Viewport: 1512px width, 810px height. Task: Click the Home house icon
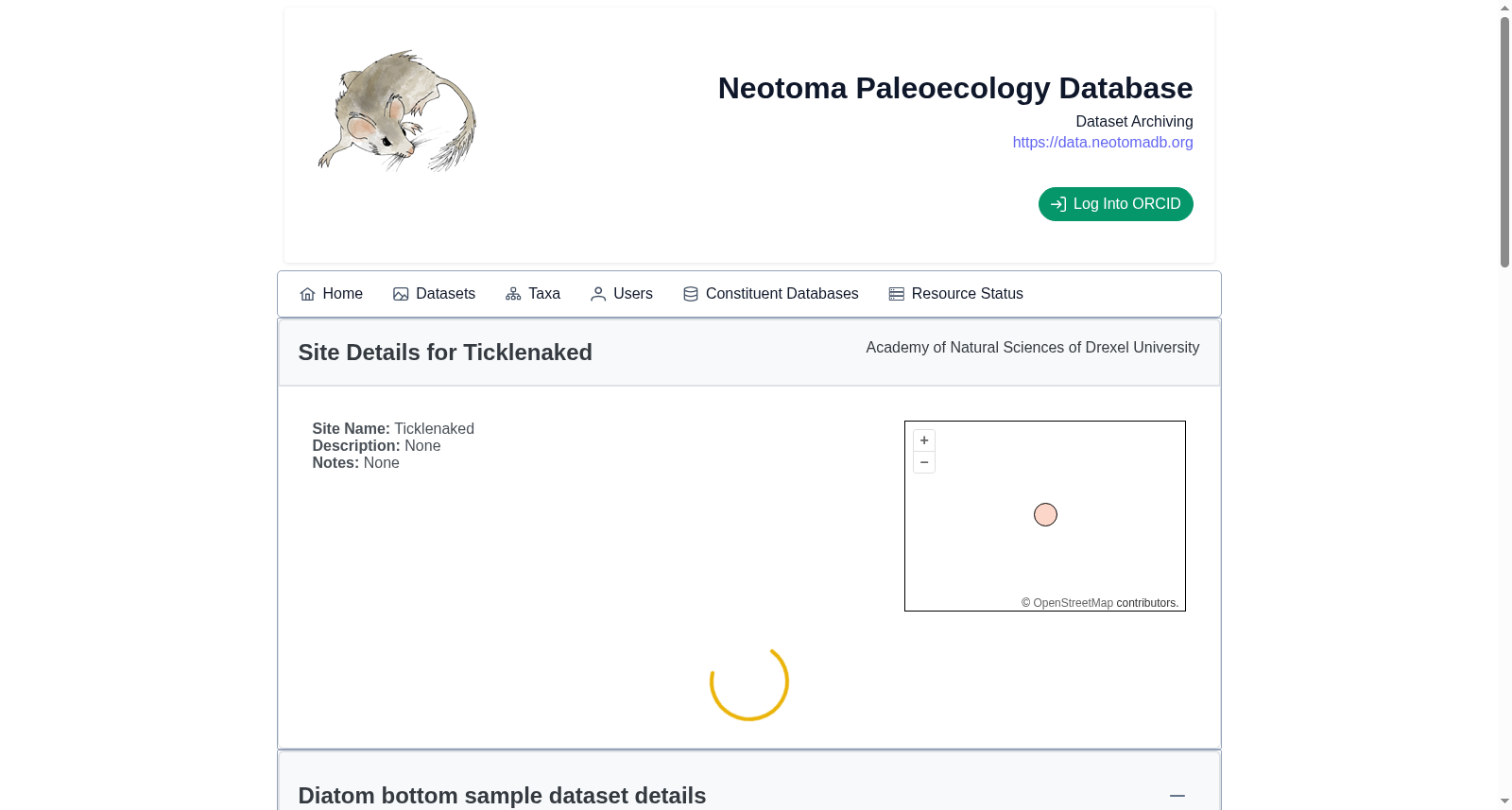click(307, 294)
